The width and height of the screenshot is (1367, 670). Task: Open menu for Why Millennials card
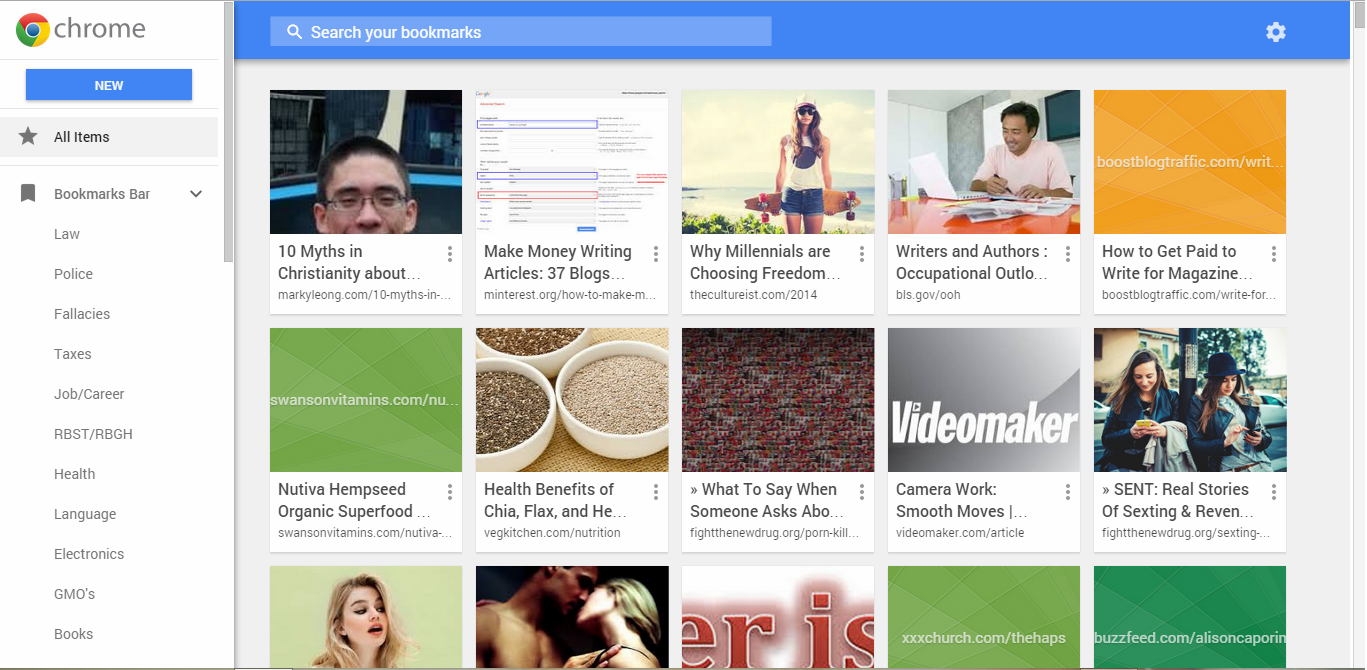tap(862, 254)
